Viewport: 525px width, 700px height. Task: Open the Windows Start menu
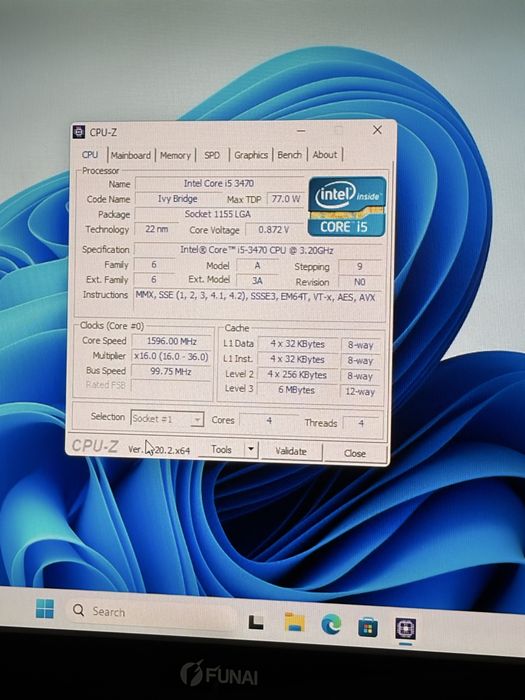(45, 609)
